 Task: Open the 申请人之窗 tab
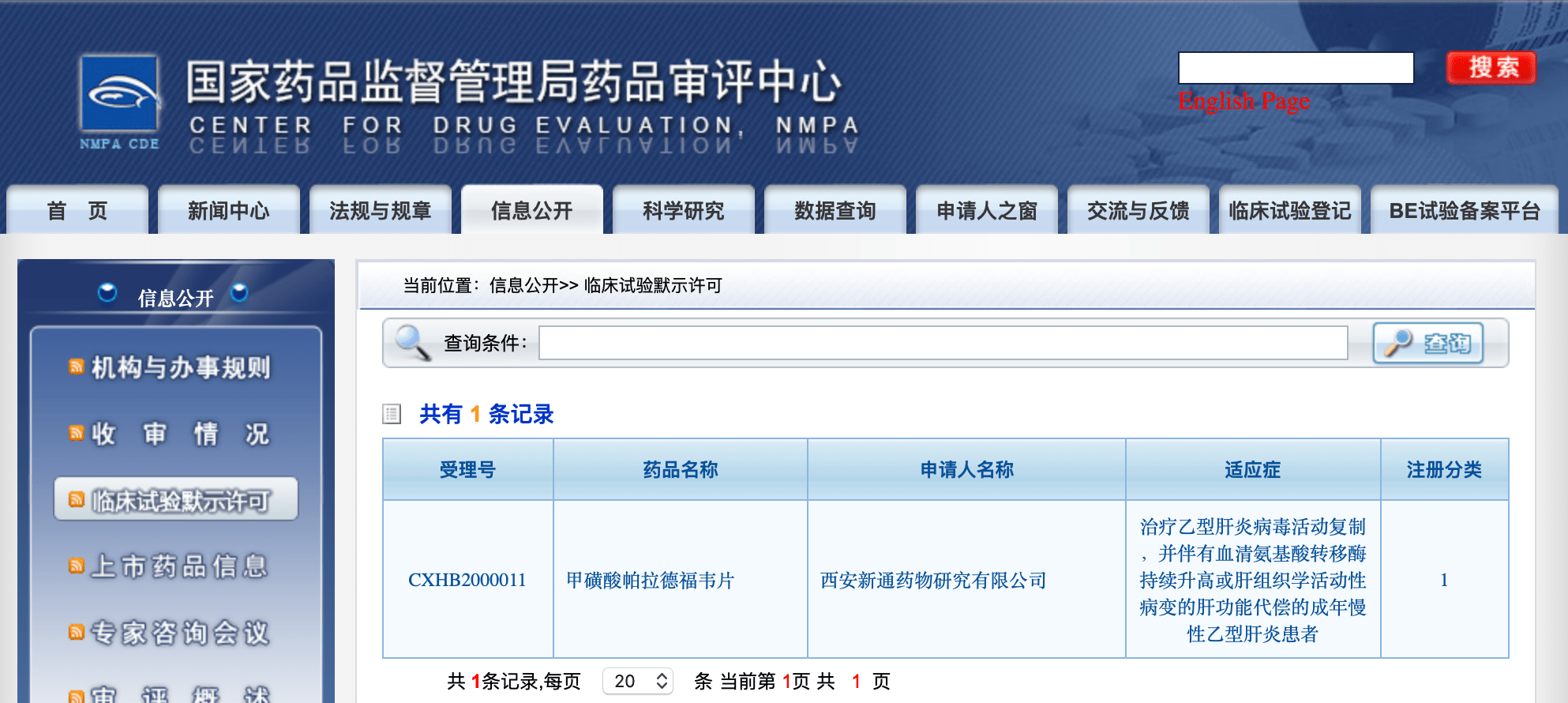[987, 210]
